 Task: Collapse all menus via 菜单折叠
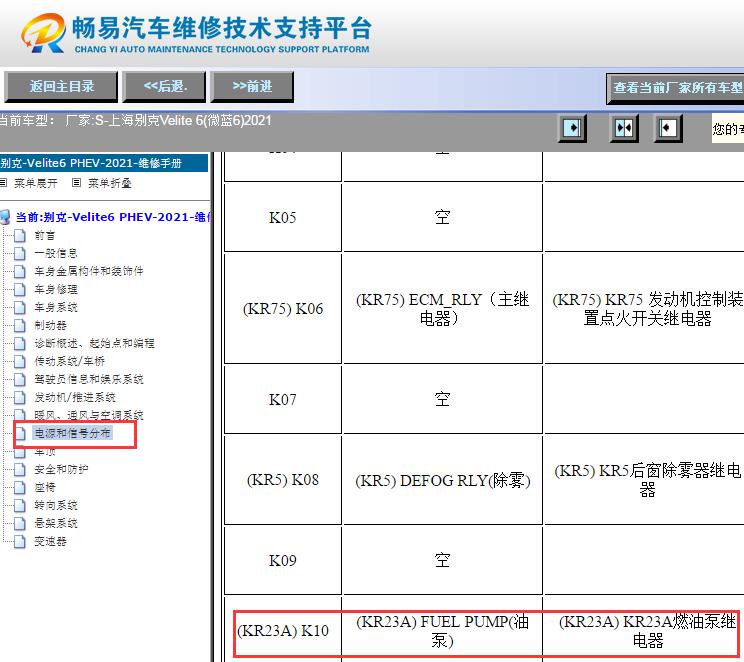point(110,183)
